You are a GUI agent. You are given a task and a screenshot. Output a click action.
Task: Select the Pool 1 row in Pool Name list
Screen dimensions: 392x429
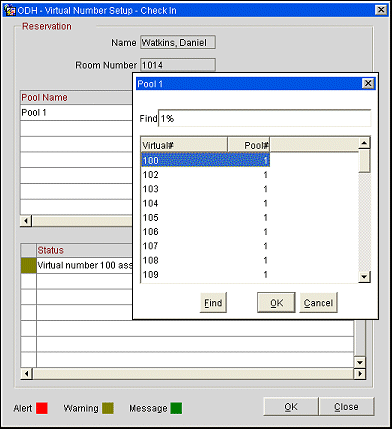click(77, 113)
